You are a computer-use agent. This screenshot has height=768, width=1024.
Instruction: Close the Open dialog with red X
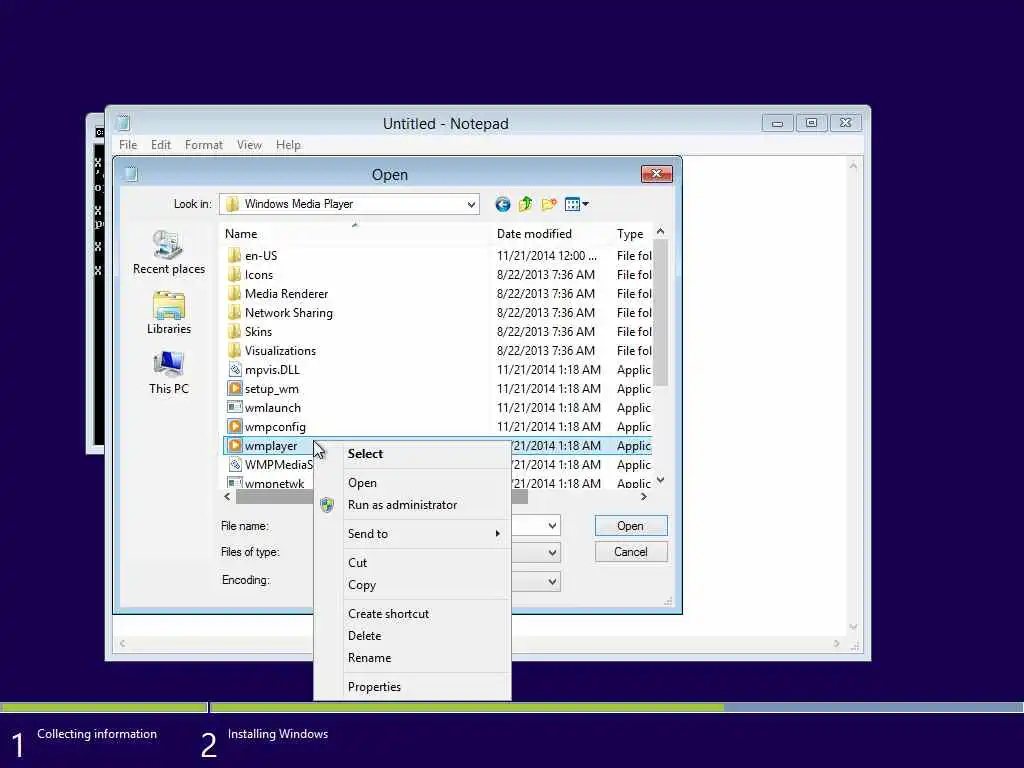[x=657, y=173]
